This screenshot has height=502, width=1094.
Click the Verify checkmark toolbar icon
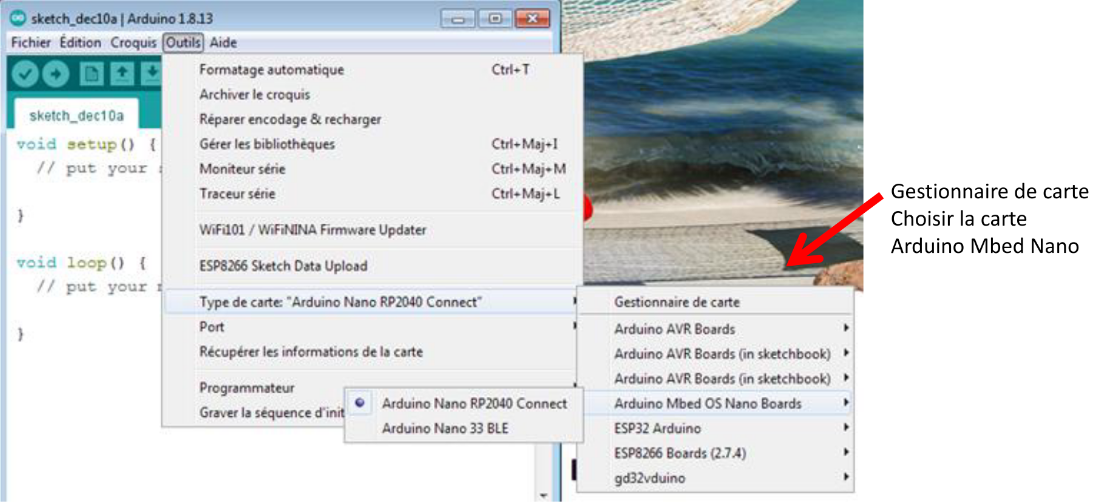(x=25, y=74)
